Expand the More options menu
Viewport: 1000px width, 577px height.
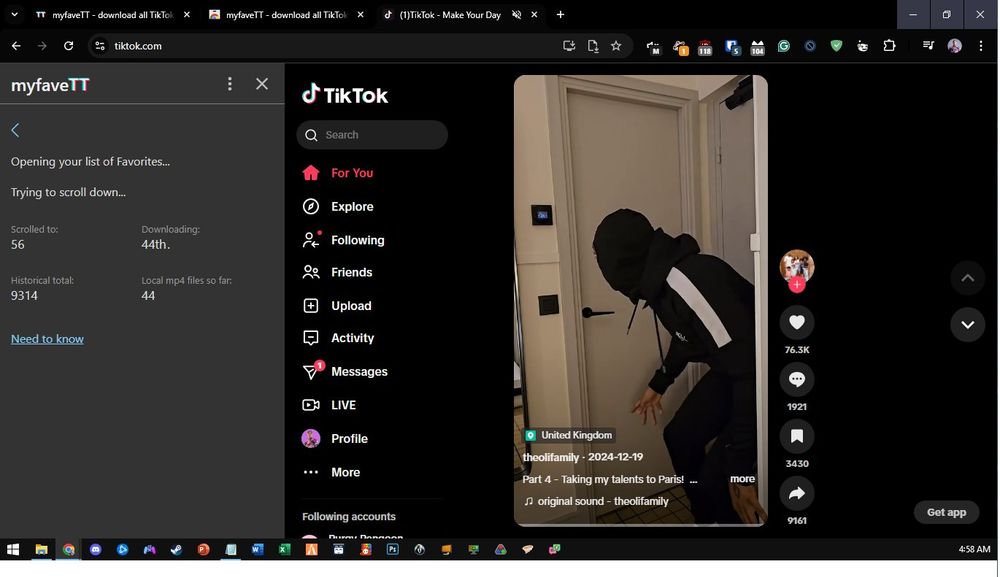coord(332,472)
